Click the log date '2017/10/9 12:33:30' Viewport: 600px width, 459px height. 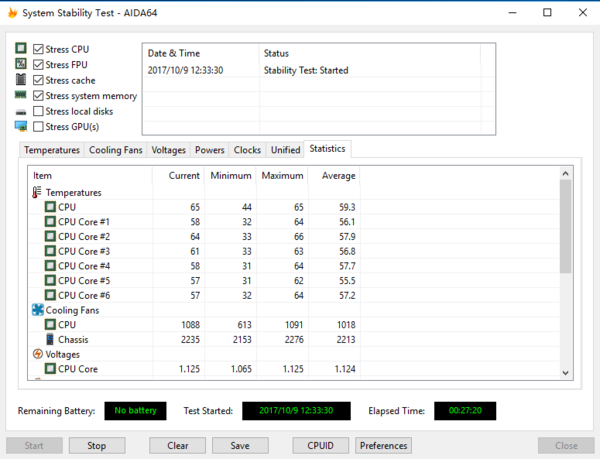185,70
